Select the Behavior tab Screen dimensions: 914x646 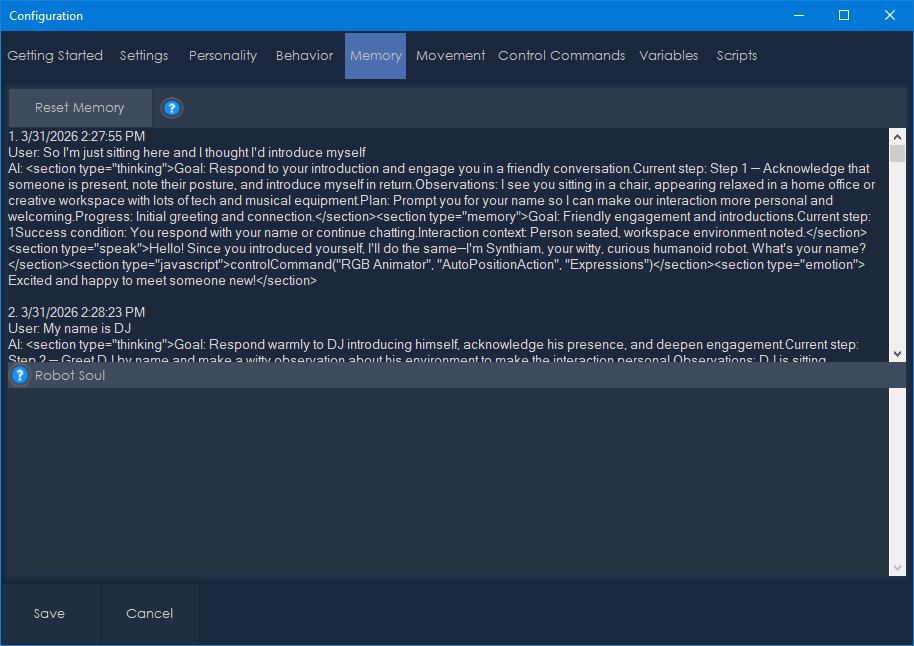305,56
